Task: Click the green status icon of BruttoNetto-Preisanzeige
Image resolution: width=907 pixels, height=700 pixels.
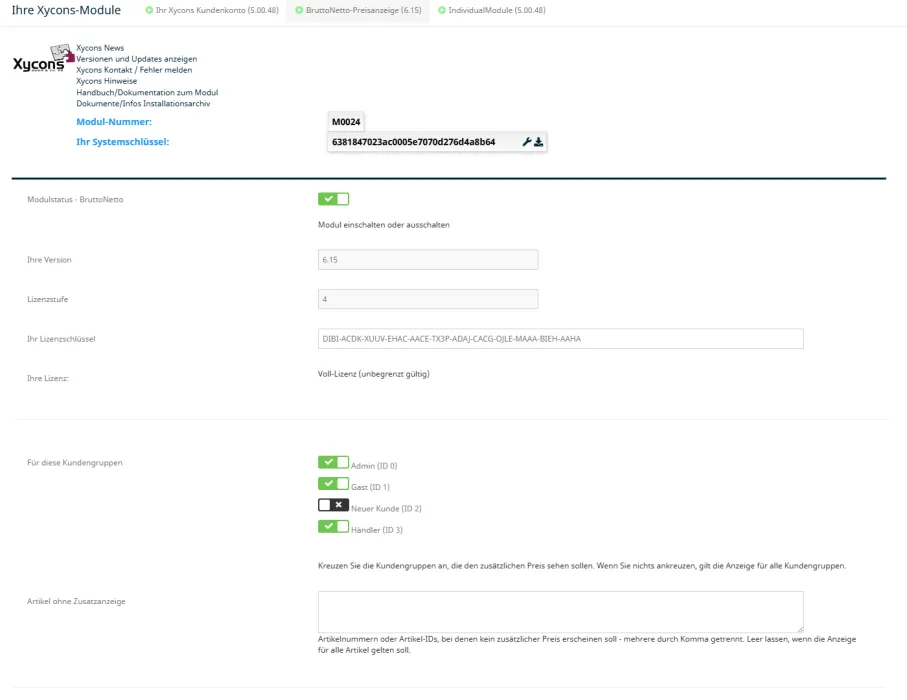Action: pyautogui.click(x=299, y=10)
